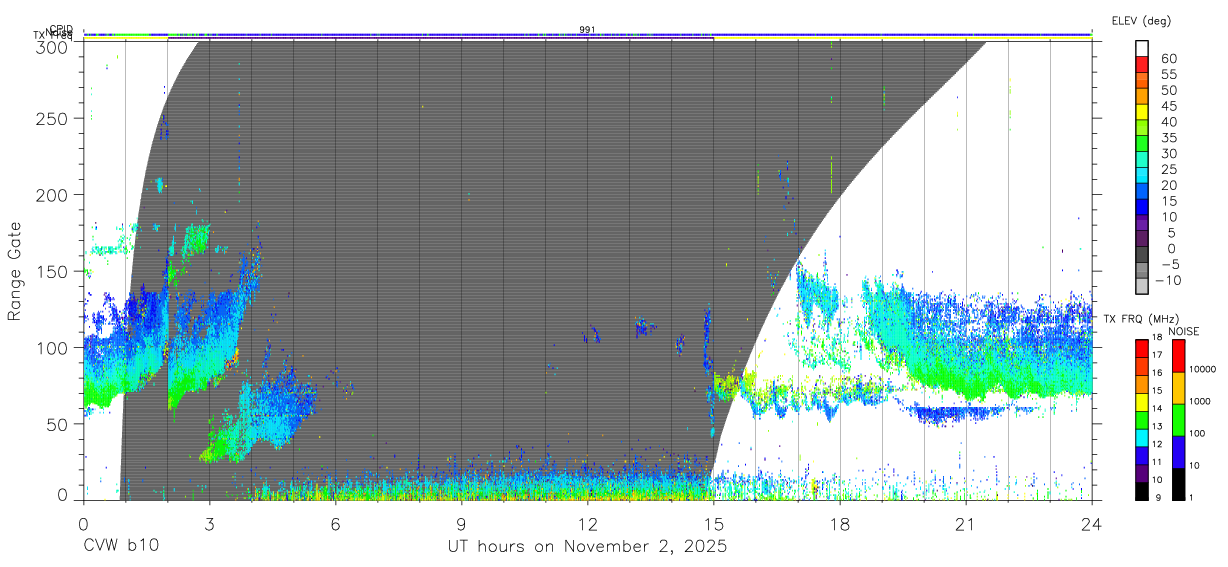Screen dimensions: 1228x567
Task: Click the '10000' label on the NOISE scale
Action: click(1201, 369)
